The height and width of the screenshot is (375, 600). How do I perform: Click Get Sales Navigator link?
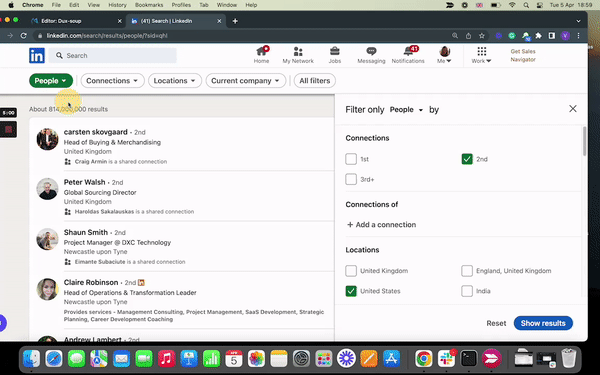523,55
